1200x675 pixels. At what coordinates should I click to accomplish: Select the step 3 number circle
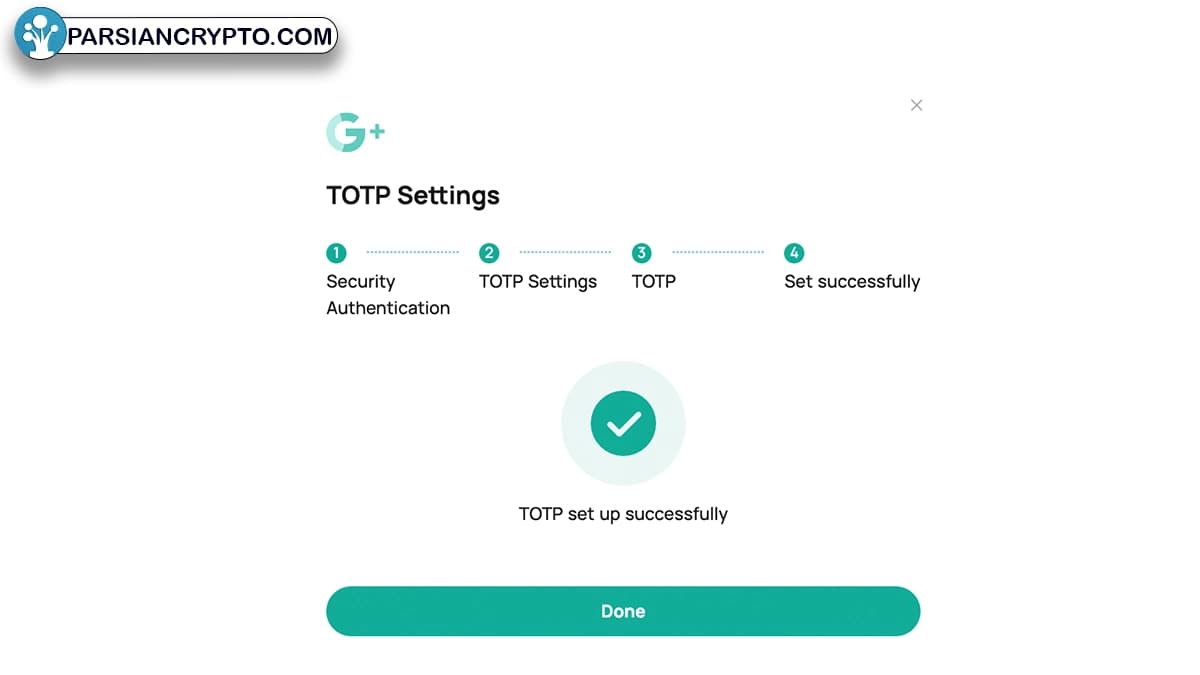(642, 253)
